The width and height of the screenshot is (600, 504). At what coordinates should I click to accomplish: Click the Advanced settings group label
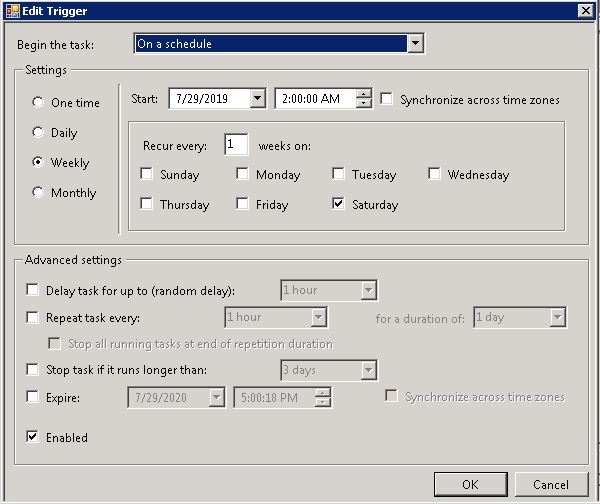(73, 260)
